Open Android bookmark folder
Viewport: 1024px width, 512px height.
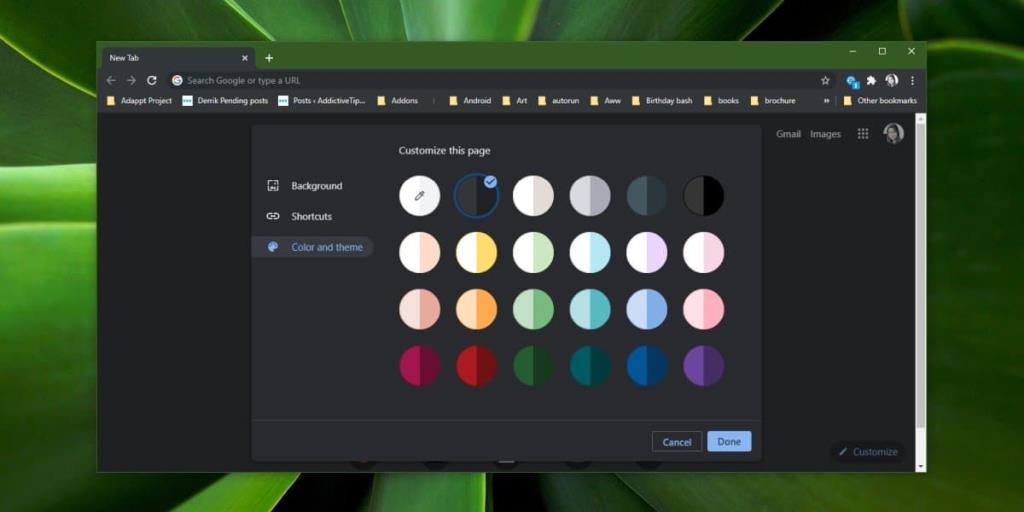[x=470, y=101]
